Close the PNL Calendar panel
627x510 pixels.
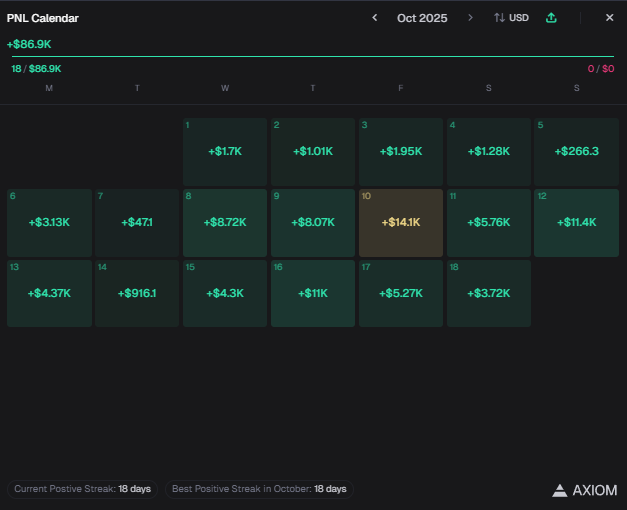(609, 18)
